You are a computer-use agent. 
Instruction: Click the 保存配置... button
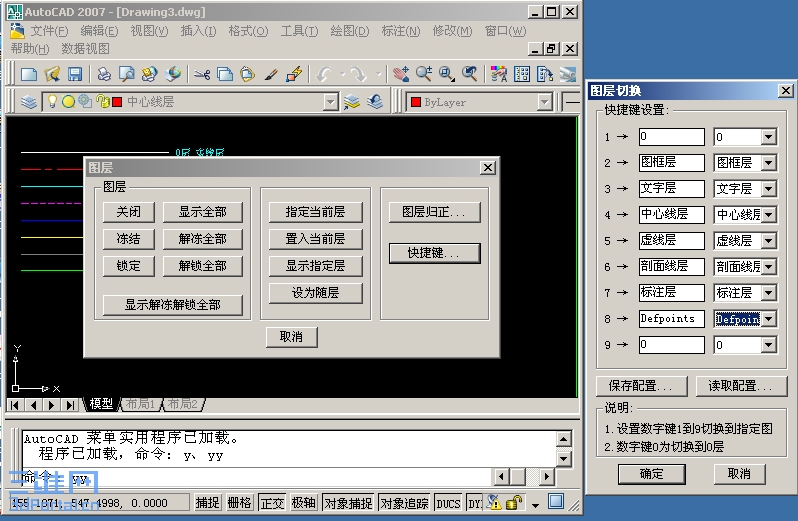pyautogui.click(x=641, y=386)
